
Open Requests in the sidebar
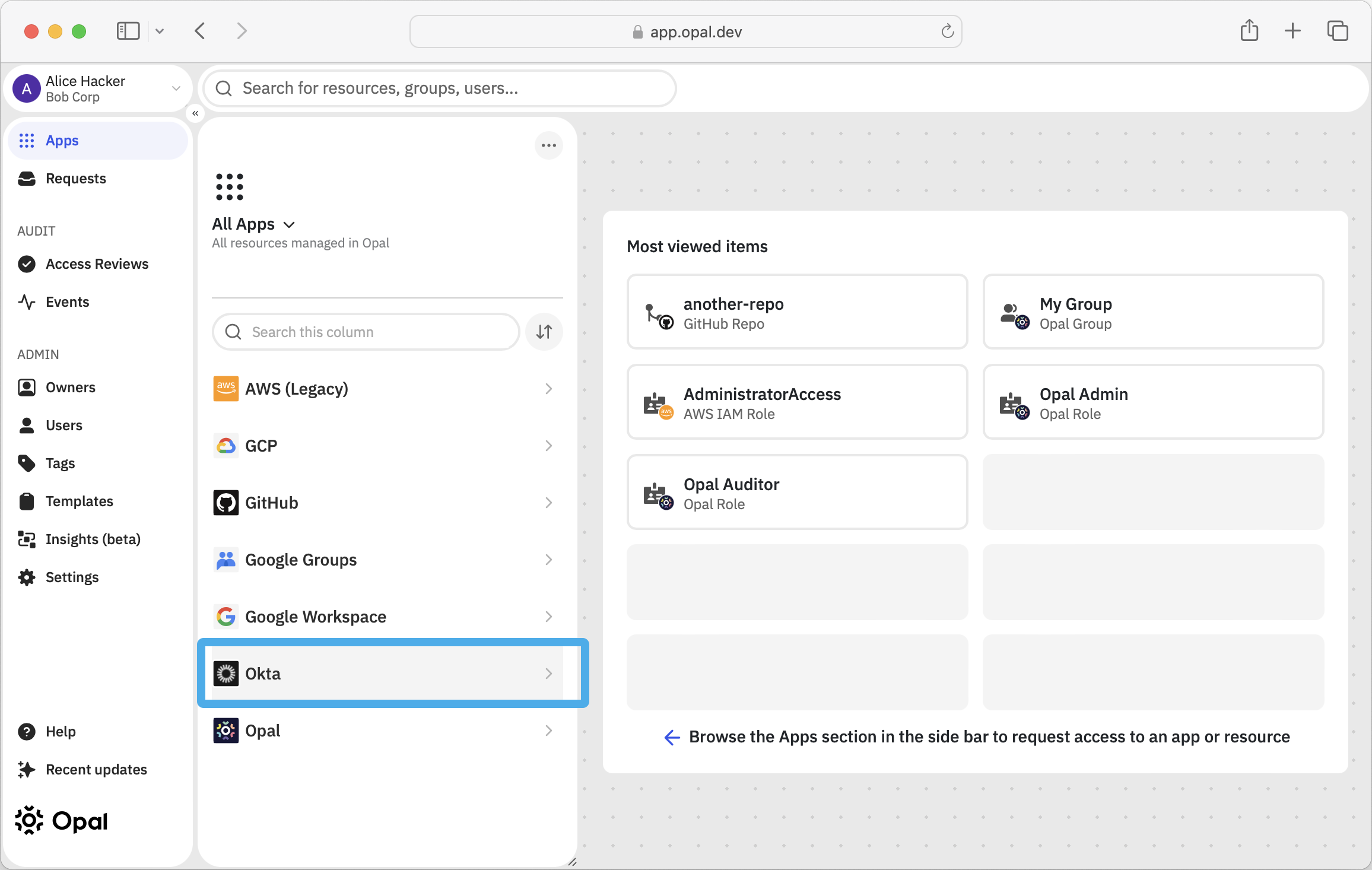[x=98, y=179]
